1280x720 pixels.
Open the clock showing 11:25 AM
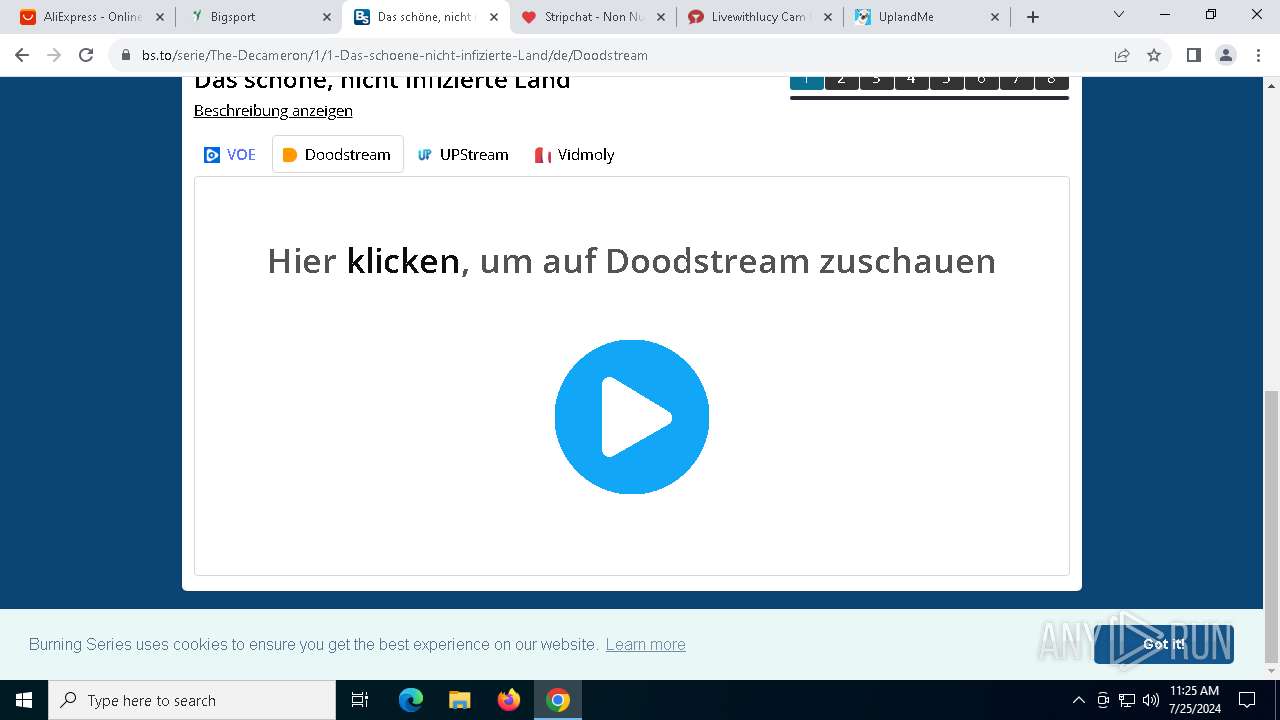click(1194, 700)
